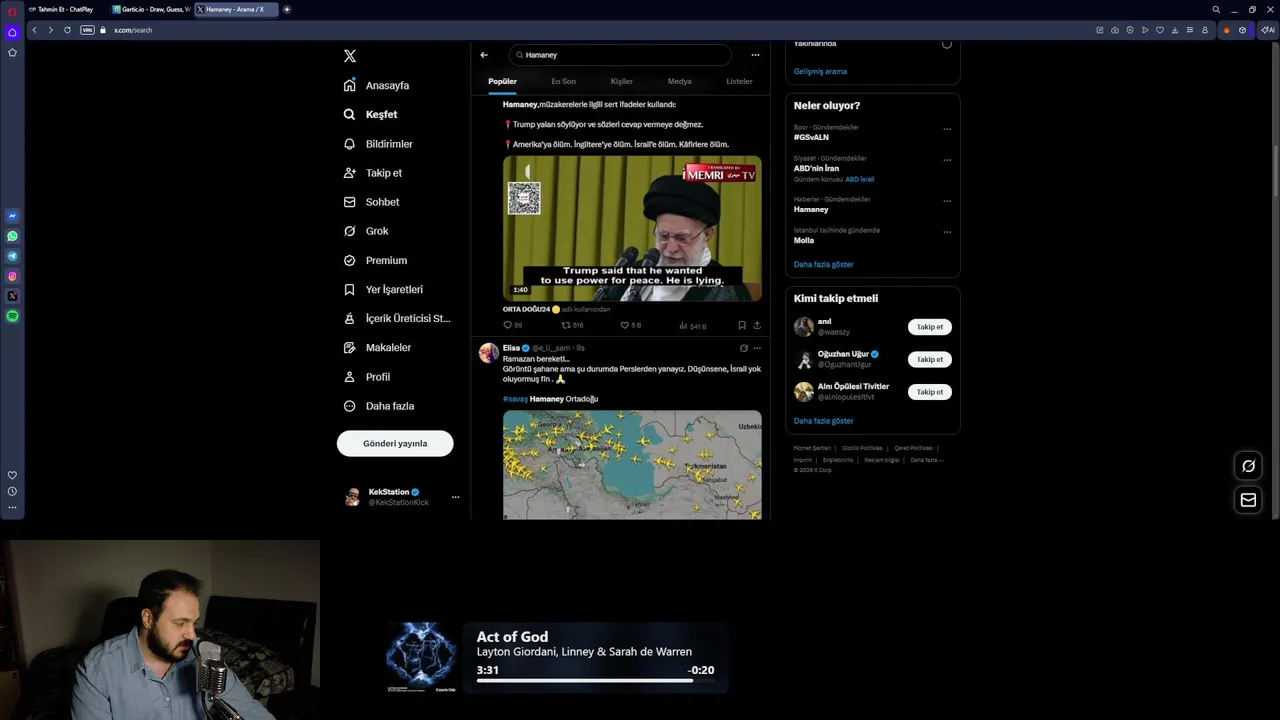1280x720 pixels.
Task: Click the #savaş hashtag
Action: (x=514, y=399)
